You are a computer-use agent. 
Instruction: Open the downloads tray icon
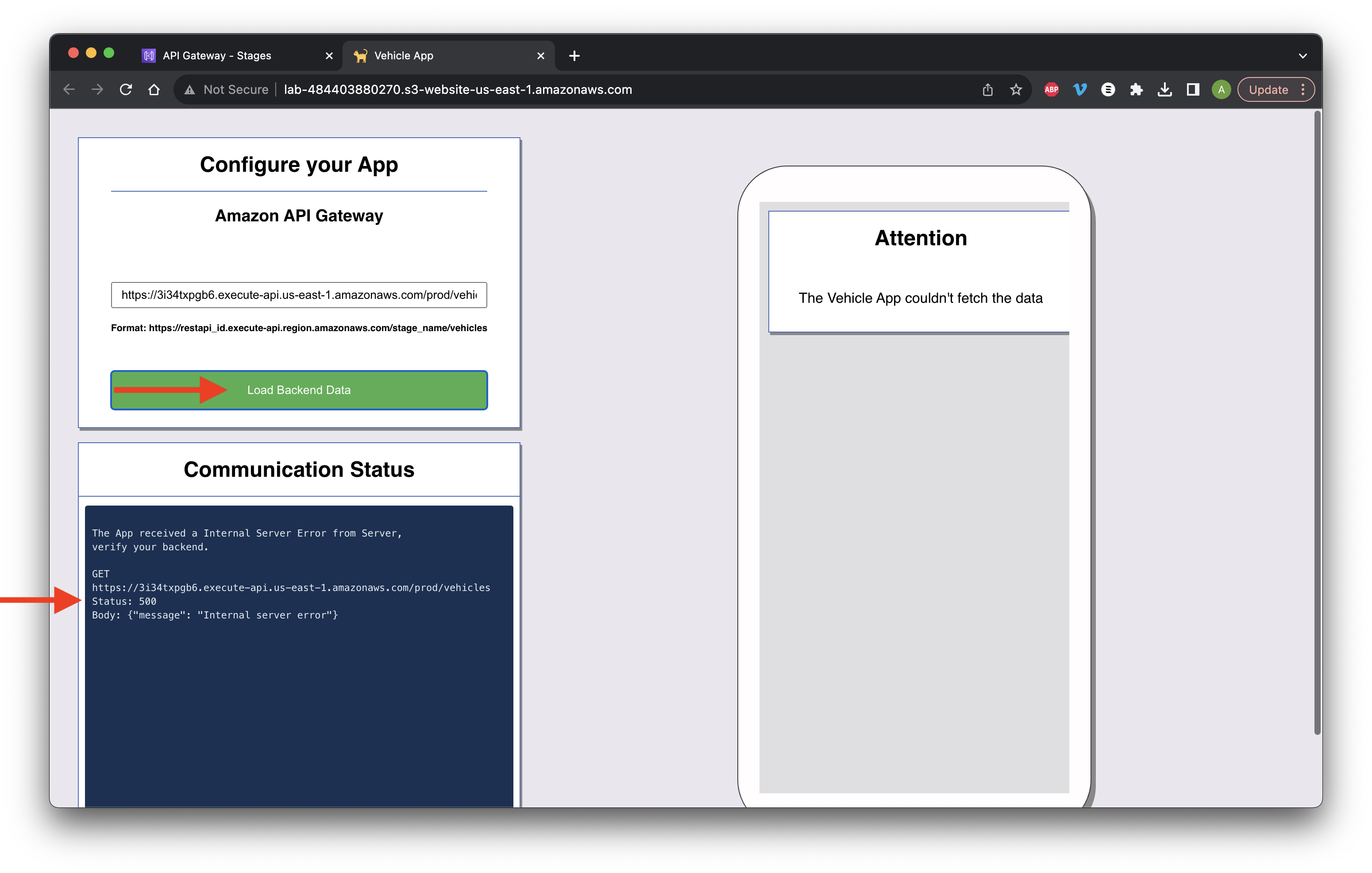tap(1164, 89)
